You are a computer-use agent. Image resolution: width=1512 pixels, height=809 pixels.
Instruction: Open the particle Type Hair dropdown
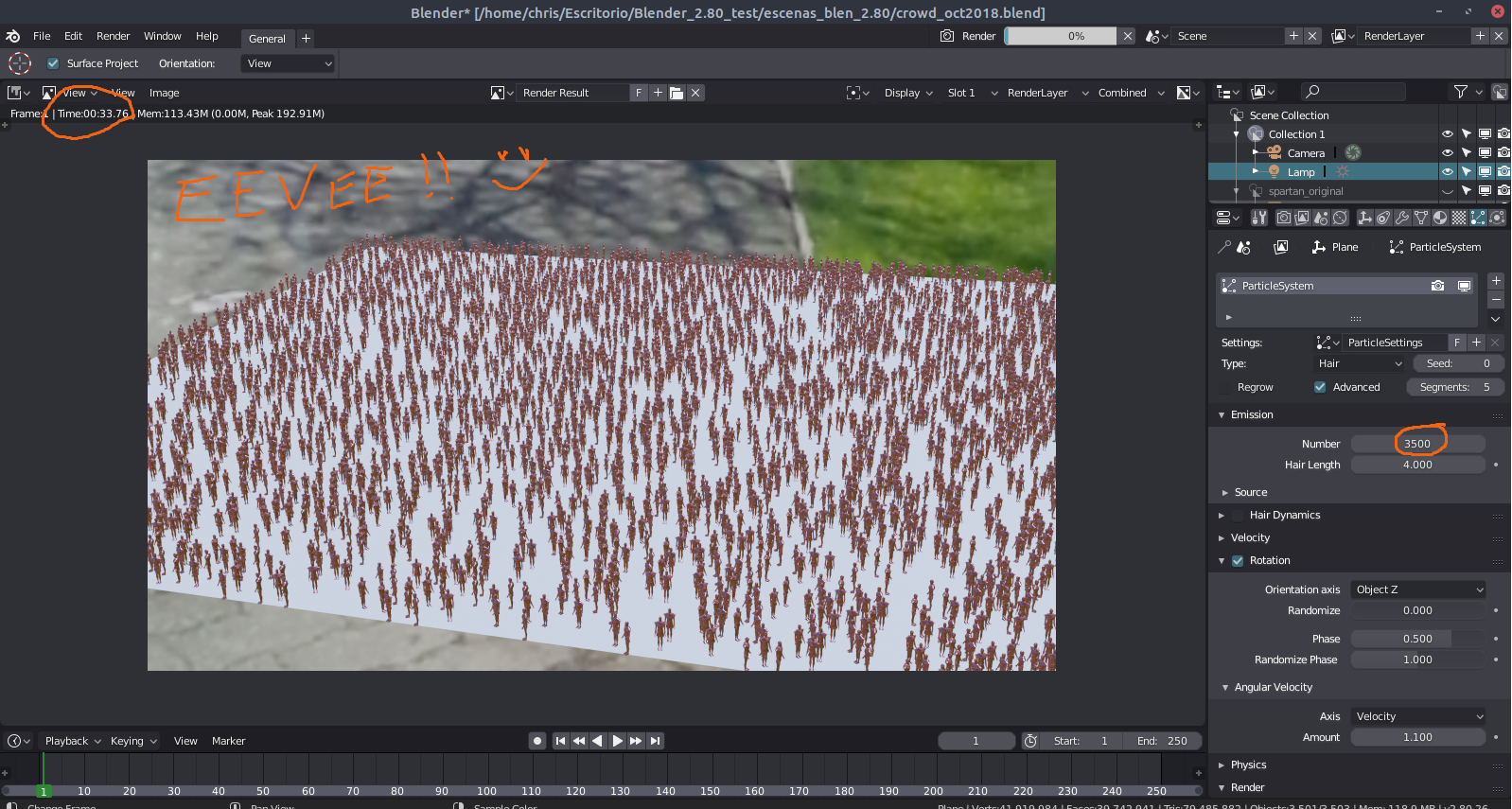click(x=1360, y=363)
